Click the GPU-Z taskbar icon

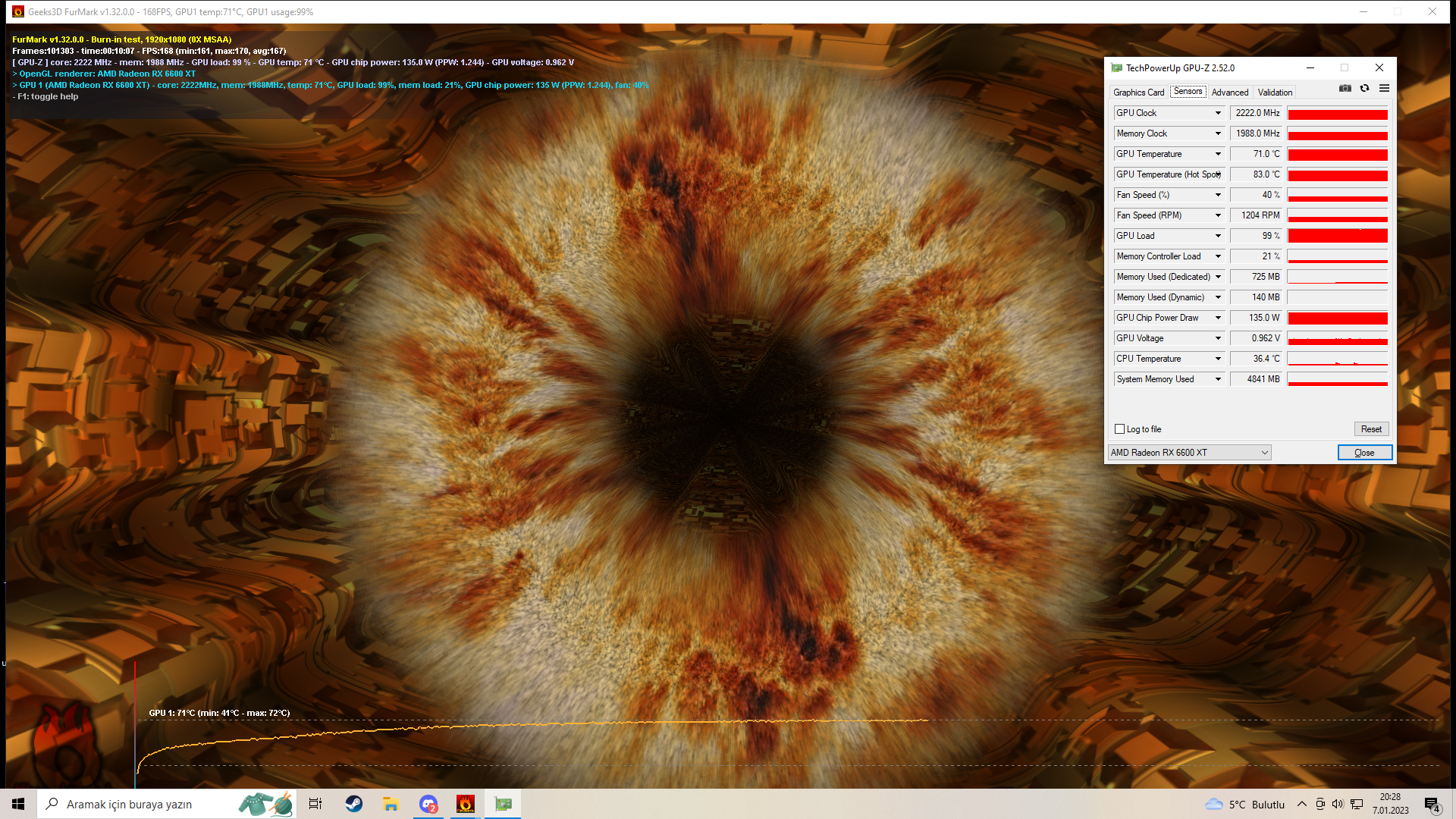504,804
